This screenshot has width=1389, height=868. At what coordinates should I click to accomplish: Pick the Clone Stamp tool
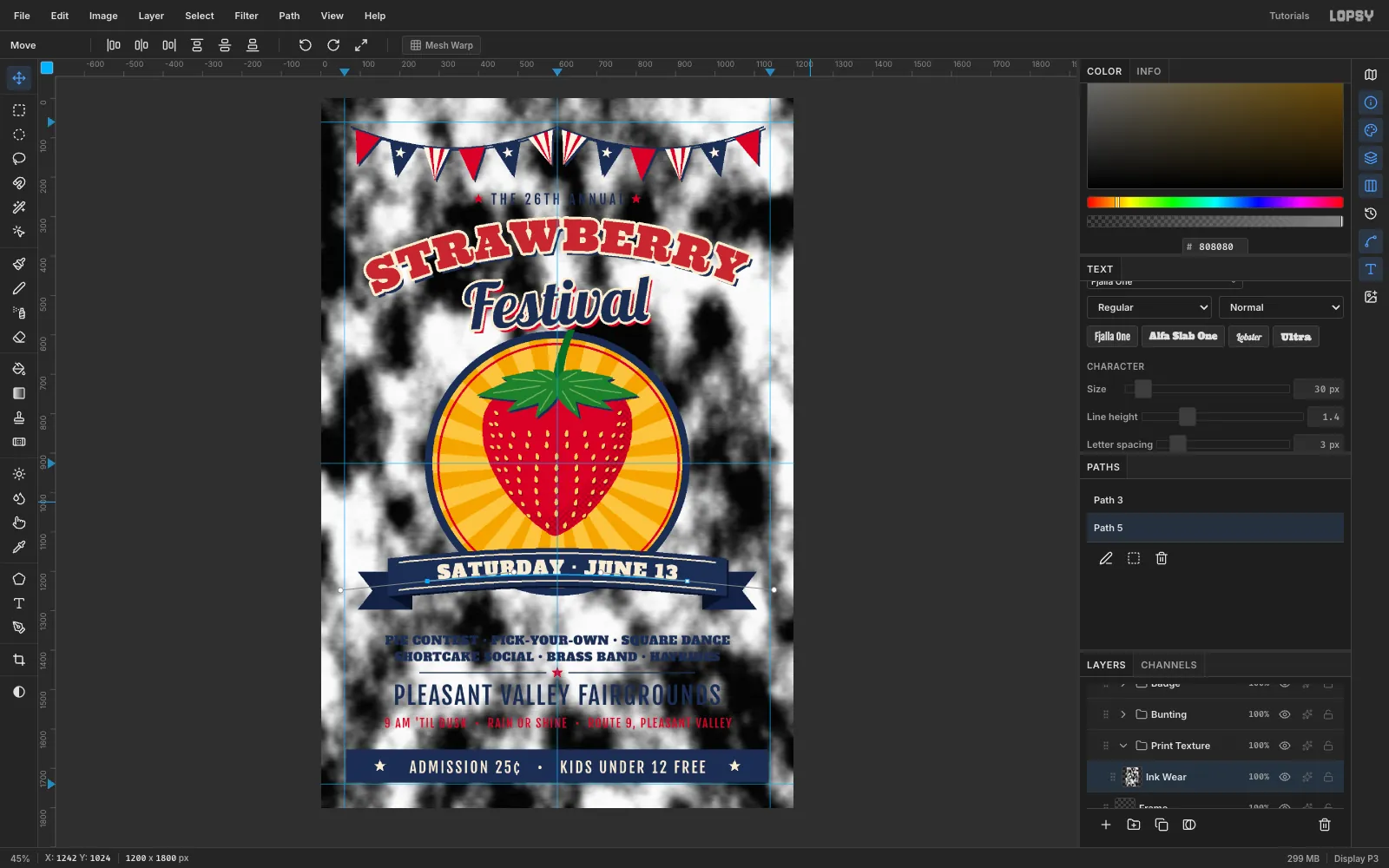coord(19,418)
